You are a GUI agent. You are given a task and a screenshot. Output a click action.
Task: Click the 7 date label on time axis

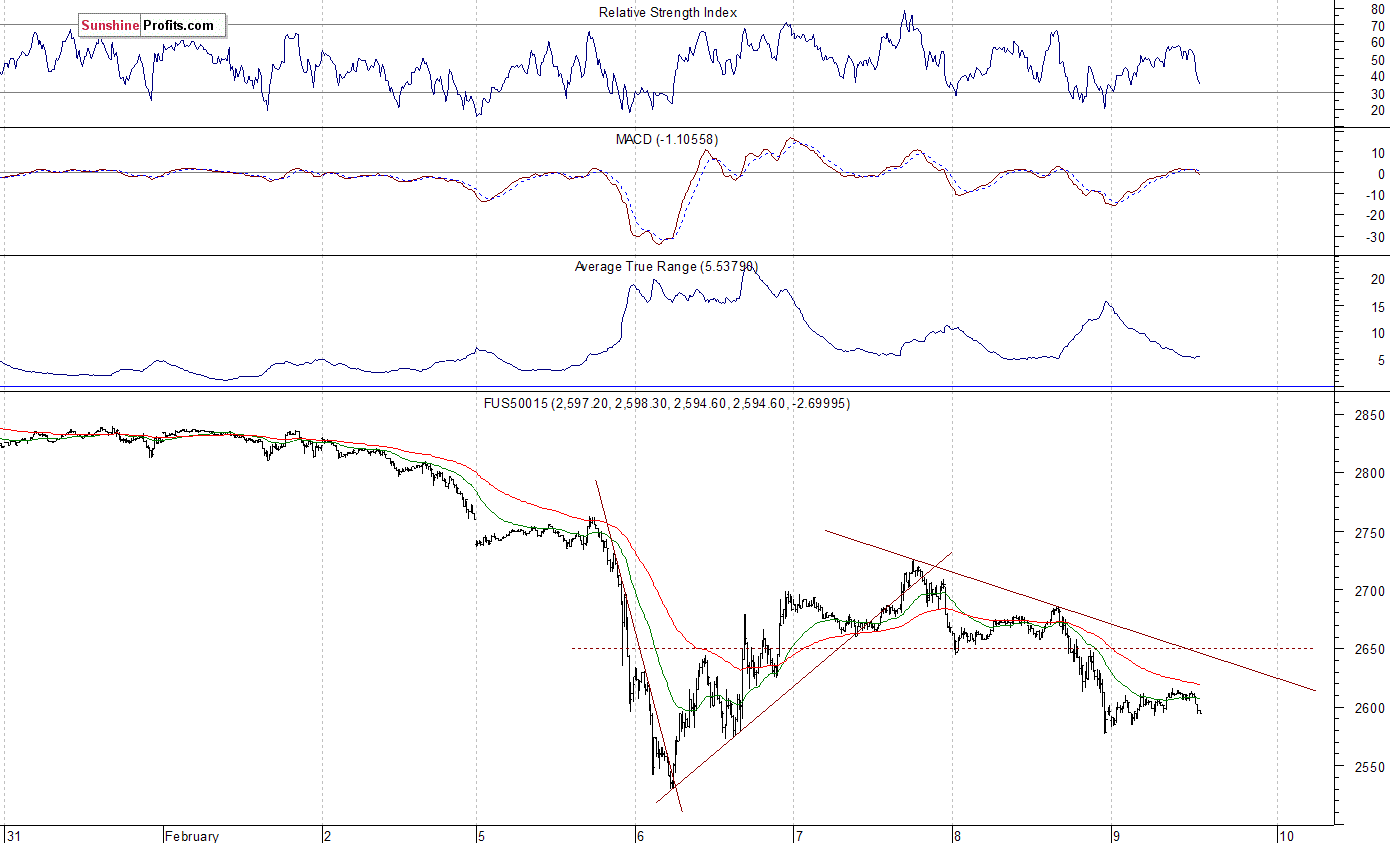tap(798, 835)
